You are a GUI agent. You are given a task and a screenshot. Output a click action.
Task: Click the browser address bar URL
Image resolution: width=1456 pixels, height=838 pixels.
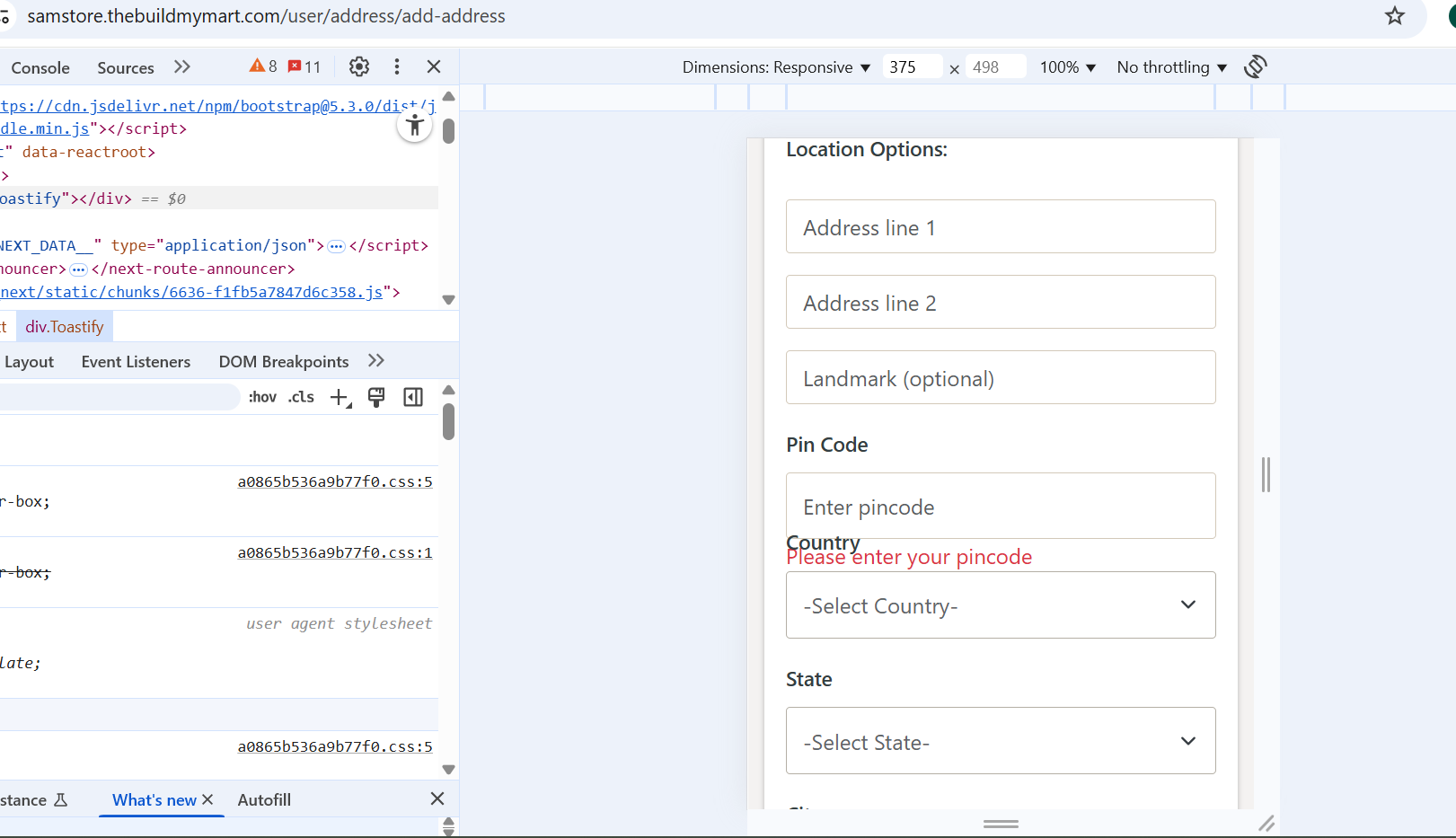click(x=266, y=16)
